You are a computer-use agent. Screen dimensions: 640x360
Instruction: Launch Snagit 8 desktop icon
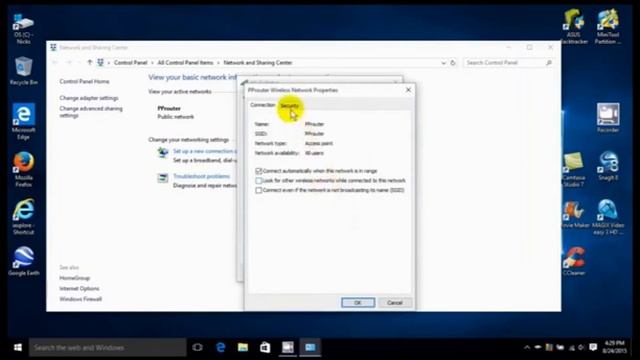[x=608, y=166]
